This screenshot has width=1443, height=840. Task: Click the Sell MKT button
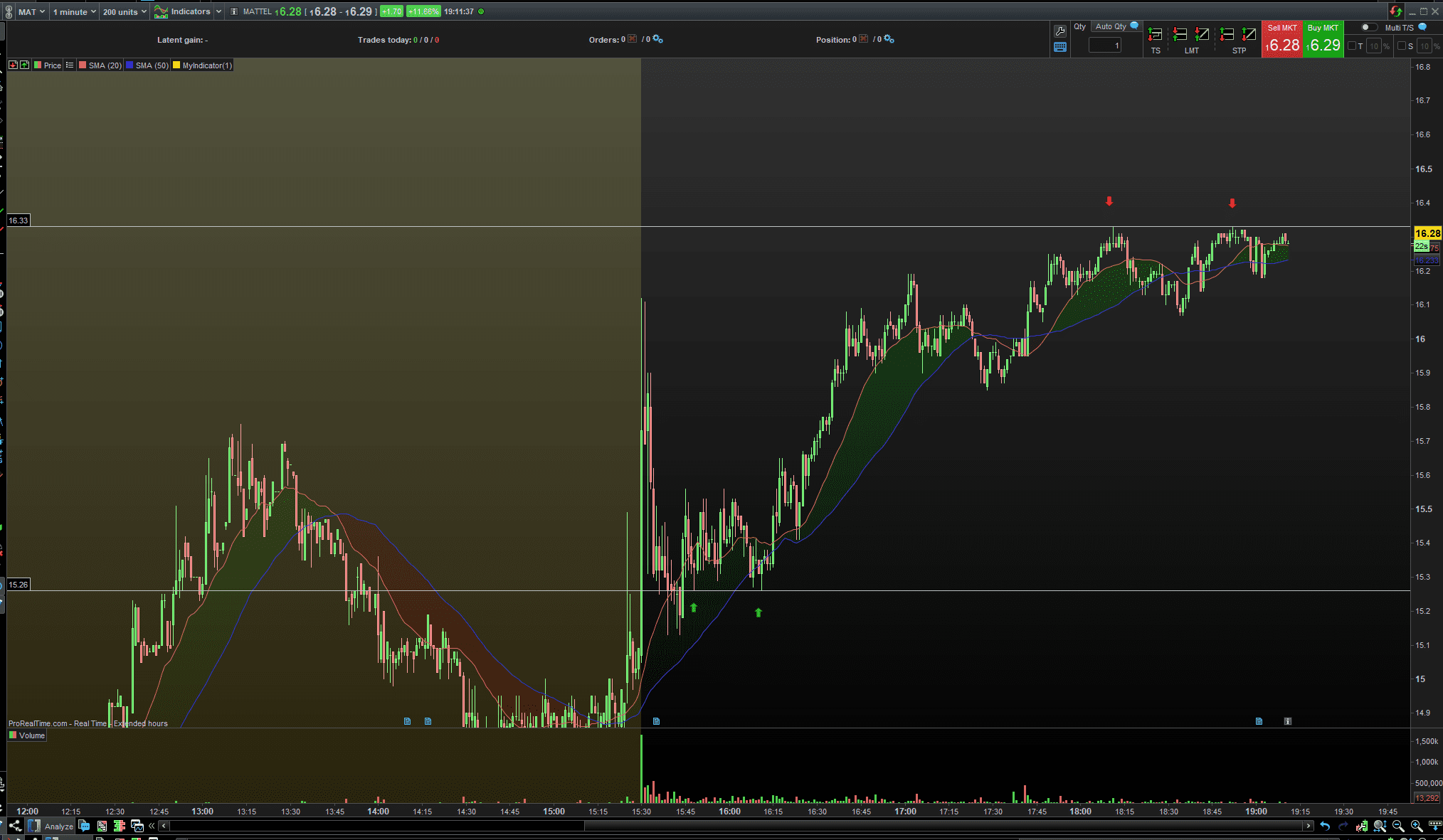pyautogui.click(x=1281, y=39)
